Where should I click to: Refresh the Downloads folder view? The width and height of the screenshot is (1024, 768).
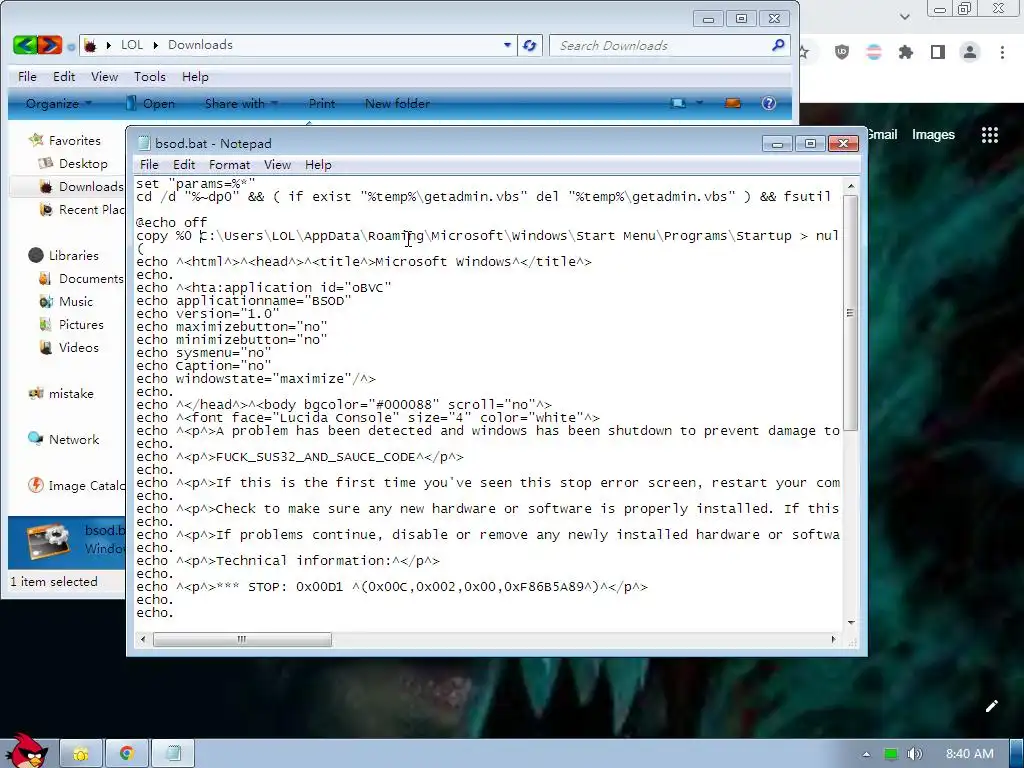pyautogui.click(x=530, y=45)
